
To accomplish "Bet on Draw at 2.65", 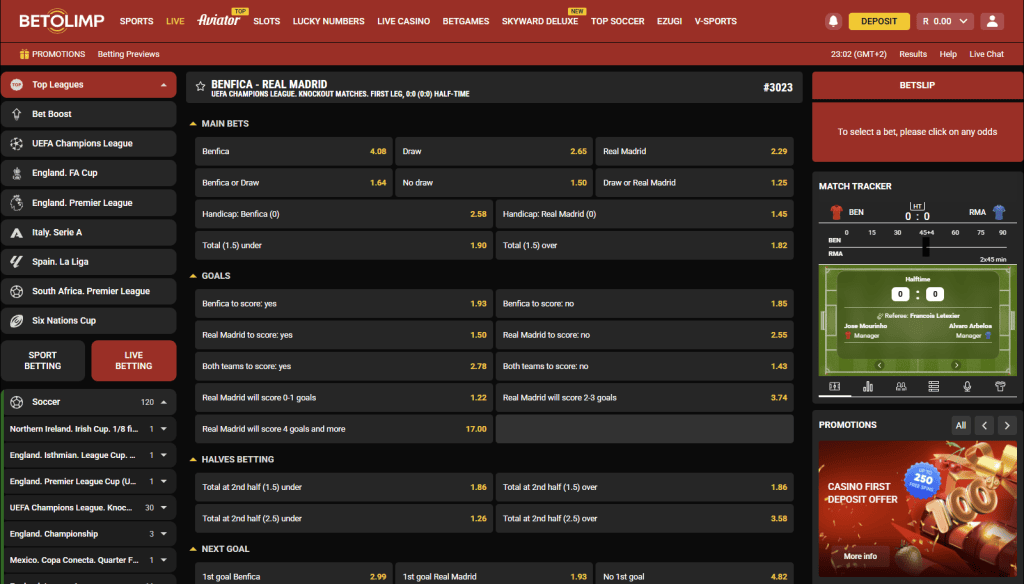I will click(494, 151).
